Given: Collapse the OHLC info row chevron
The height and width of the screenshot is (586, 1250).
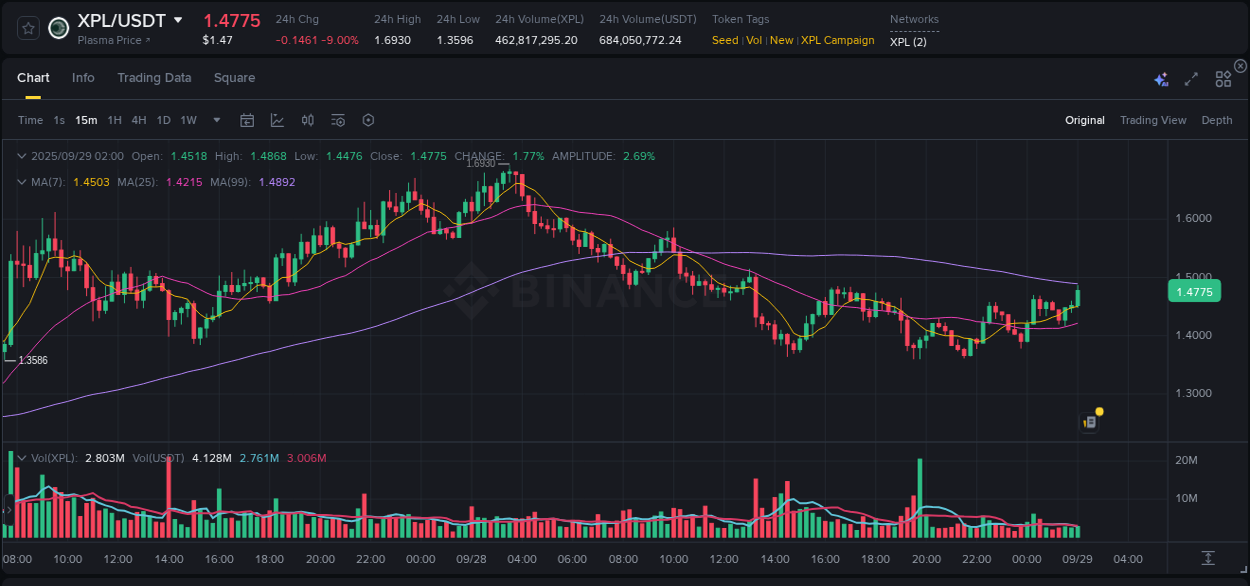Looking at the screenshot, I should [22, 156].
